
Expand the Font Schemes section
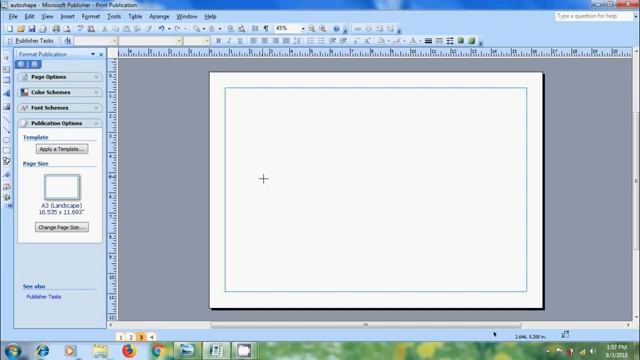(x=60, y=108)
